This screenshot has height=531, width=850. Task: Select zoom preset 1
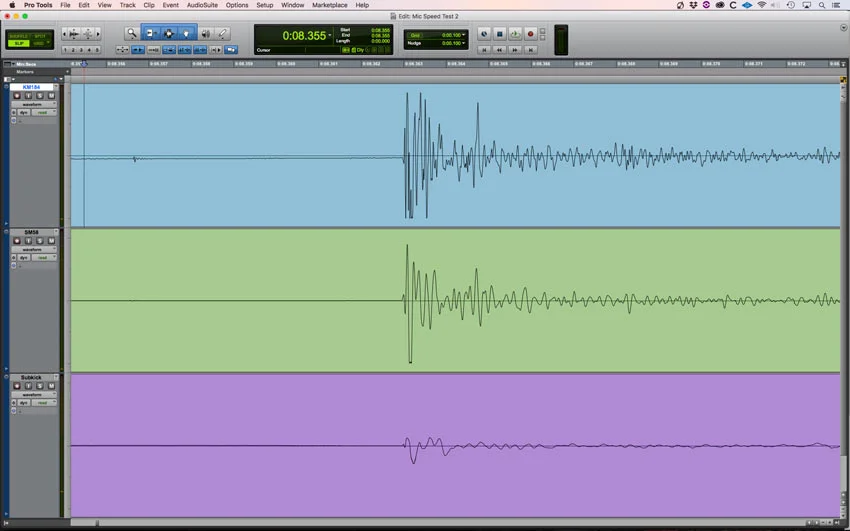[x=65, y=50]
